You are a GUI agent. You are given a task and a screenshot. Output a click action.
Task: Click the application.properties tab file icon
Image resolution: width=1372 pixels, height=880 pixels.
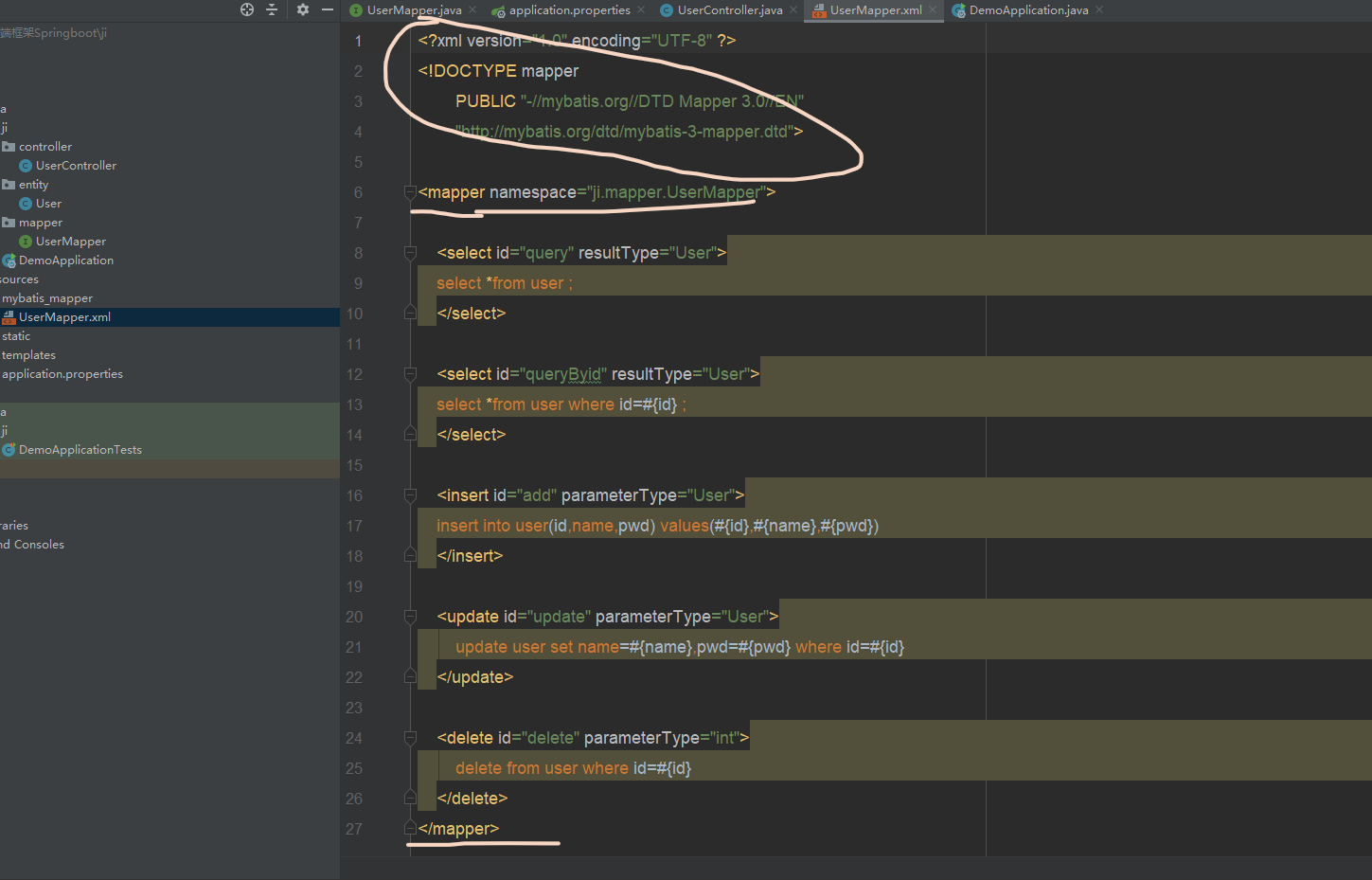[x=498, y=10]
